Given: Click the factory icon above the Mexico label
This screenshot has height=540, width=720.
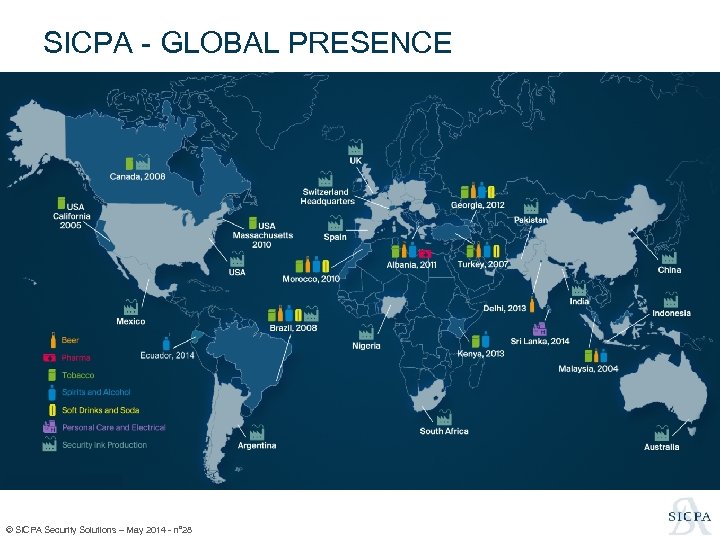Looking at the screenshot, I should pyautogui.click(x=131, y=307).
